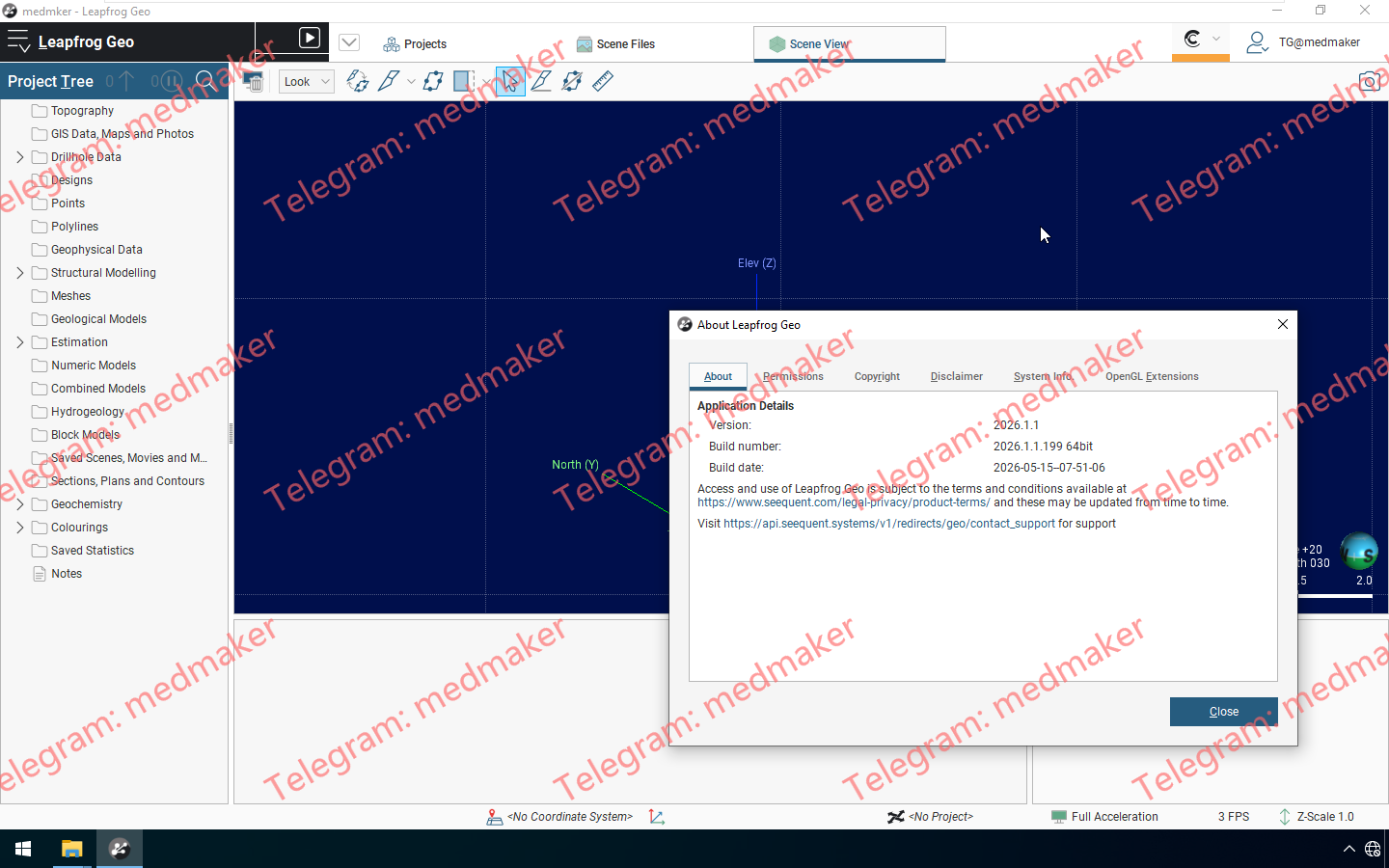Open the OpenGL Extensions tab
Image resolution: width=1389 pixels, height=868 pixels.
(x=1152, y=376)
